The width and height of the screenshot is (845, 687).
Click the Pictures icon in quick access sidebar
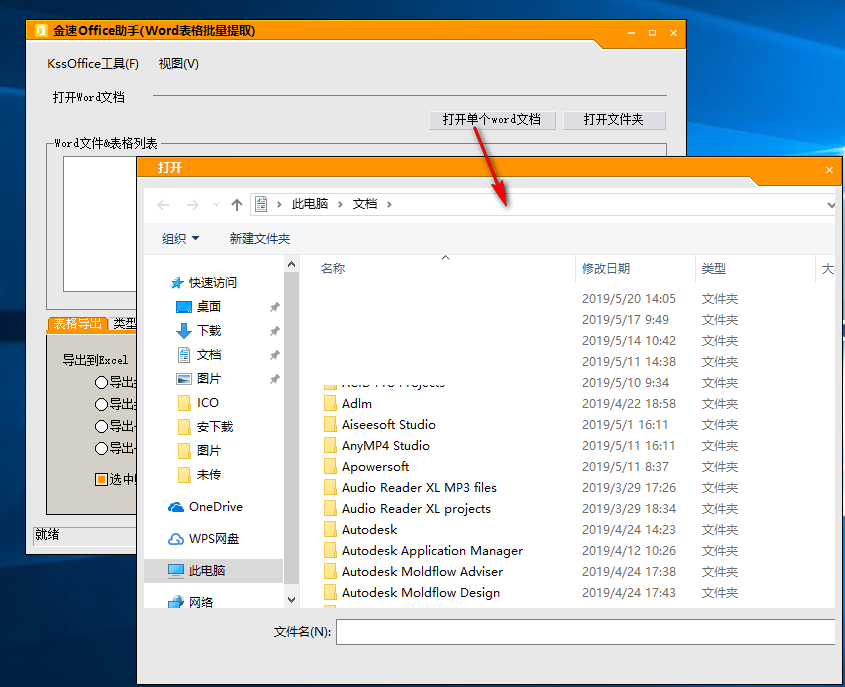(184, 379)
